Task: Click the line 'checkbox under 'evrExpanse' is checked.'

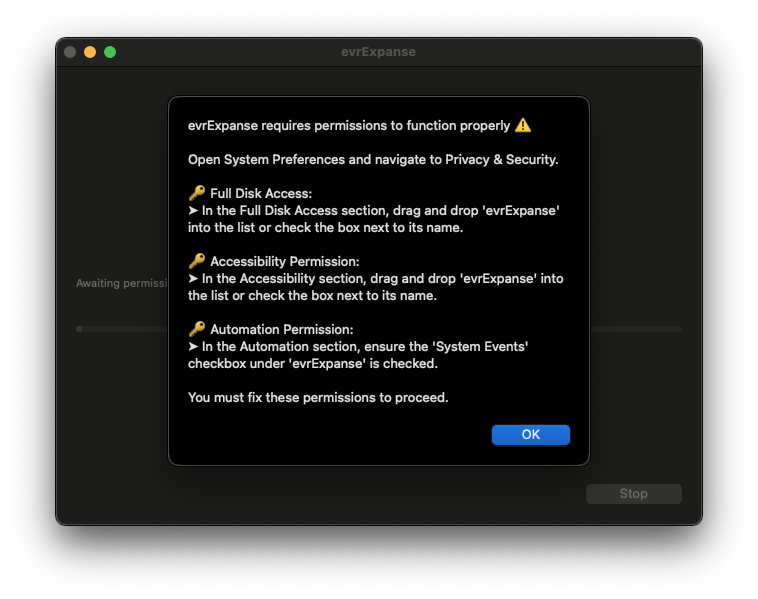Action: pos(313,364)
